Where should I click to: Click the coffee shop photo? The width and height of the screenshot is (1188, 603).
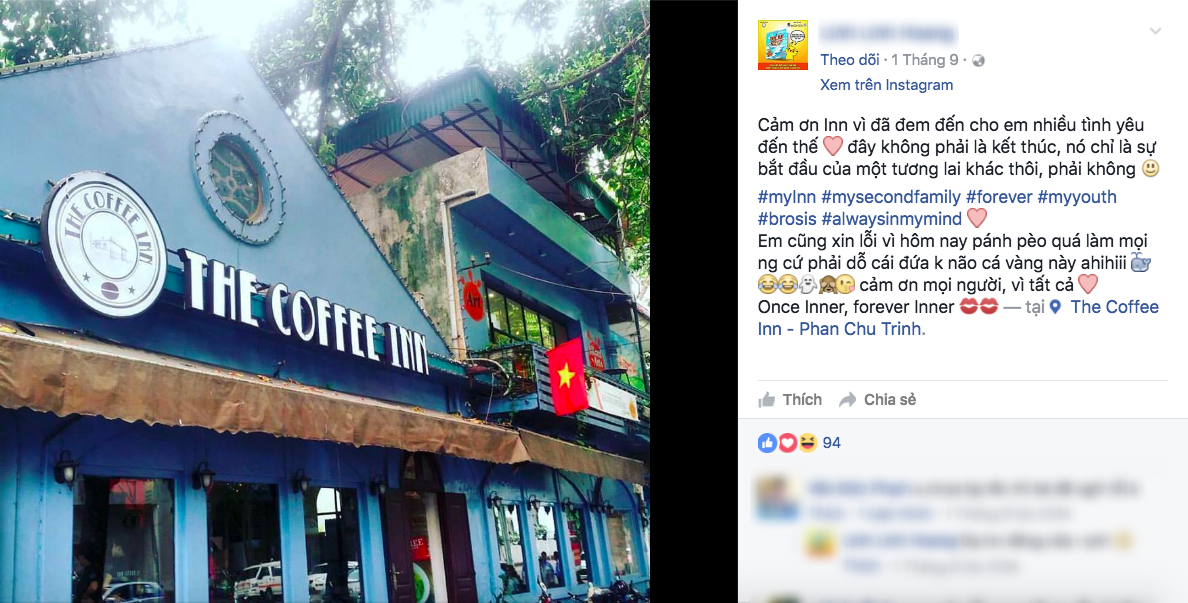(324, 302)
